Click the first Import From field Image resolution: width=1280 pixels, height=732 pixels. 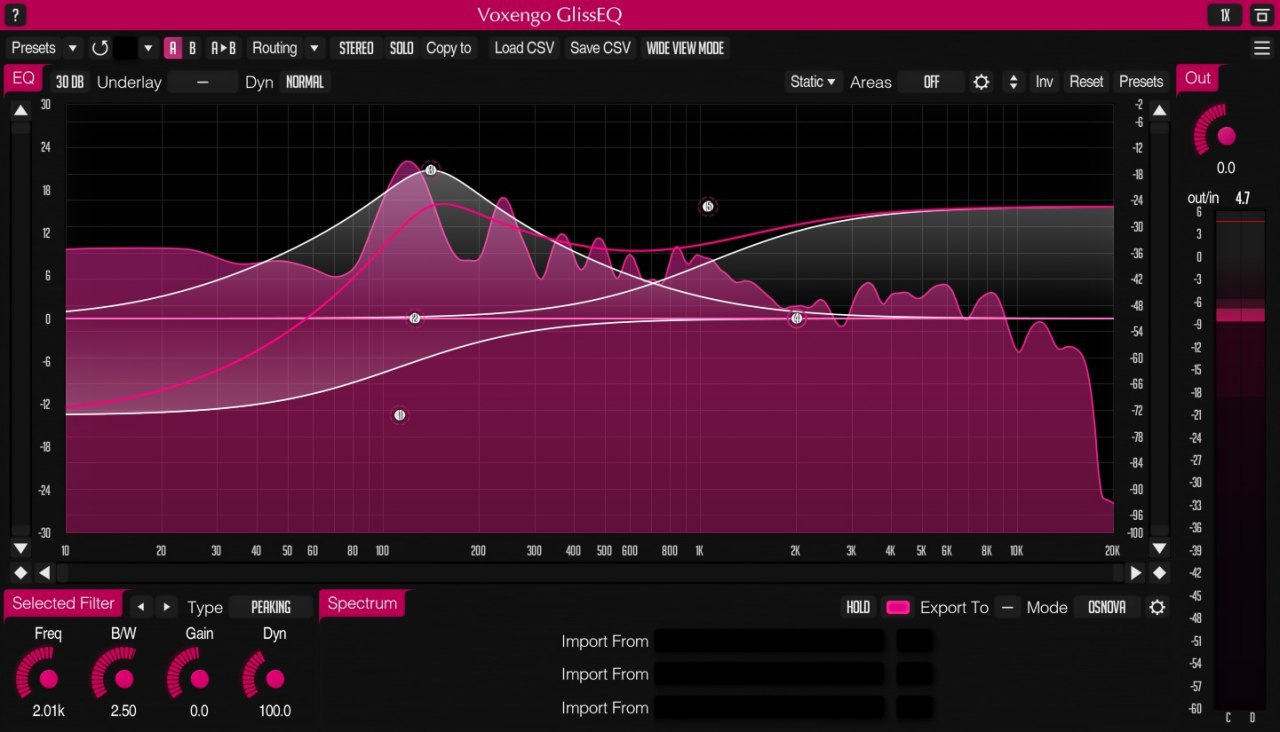(x=769, y=641)
